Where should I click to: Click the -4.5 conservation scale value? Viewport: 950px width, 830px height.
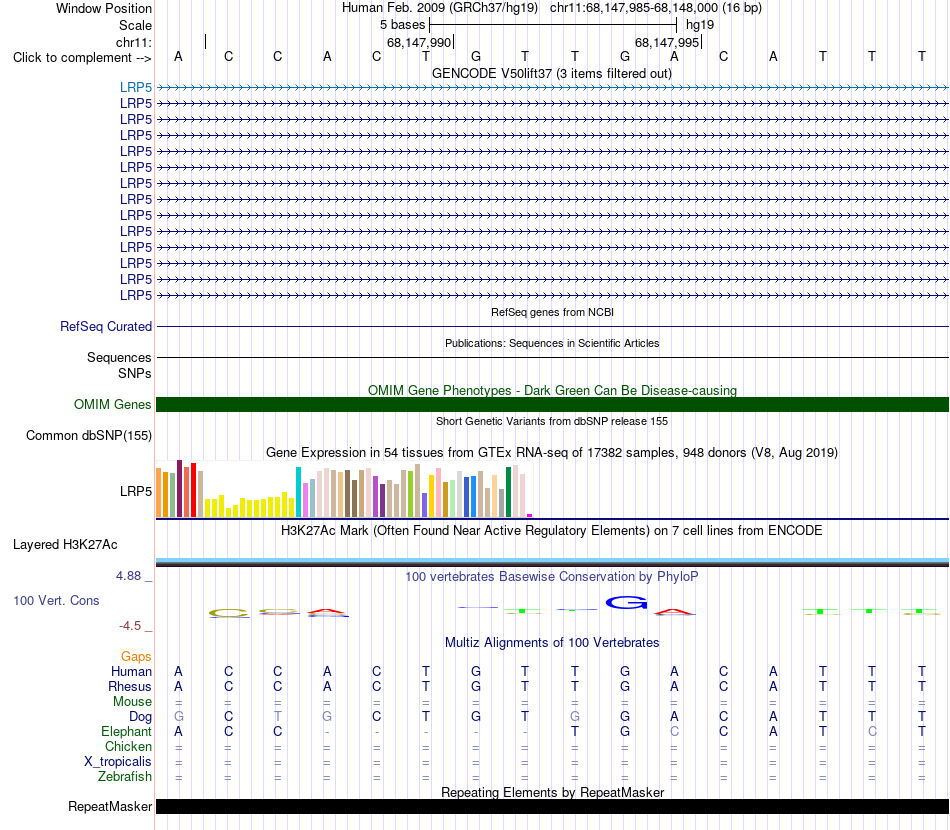[x=130, y=626]
